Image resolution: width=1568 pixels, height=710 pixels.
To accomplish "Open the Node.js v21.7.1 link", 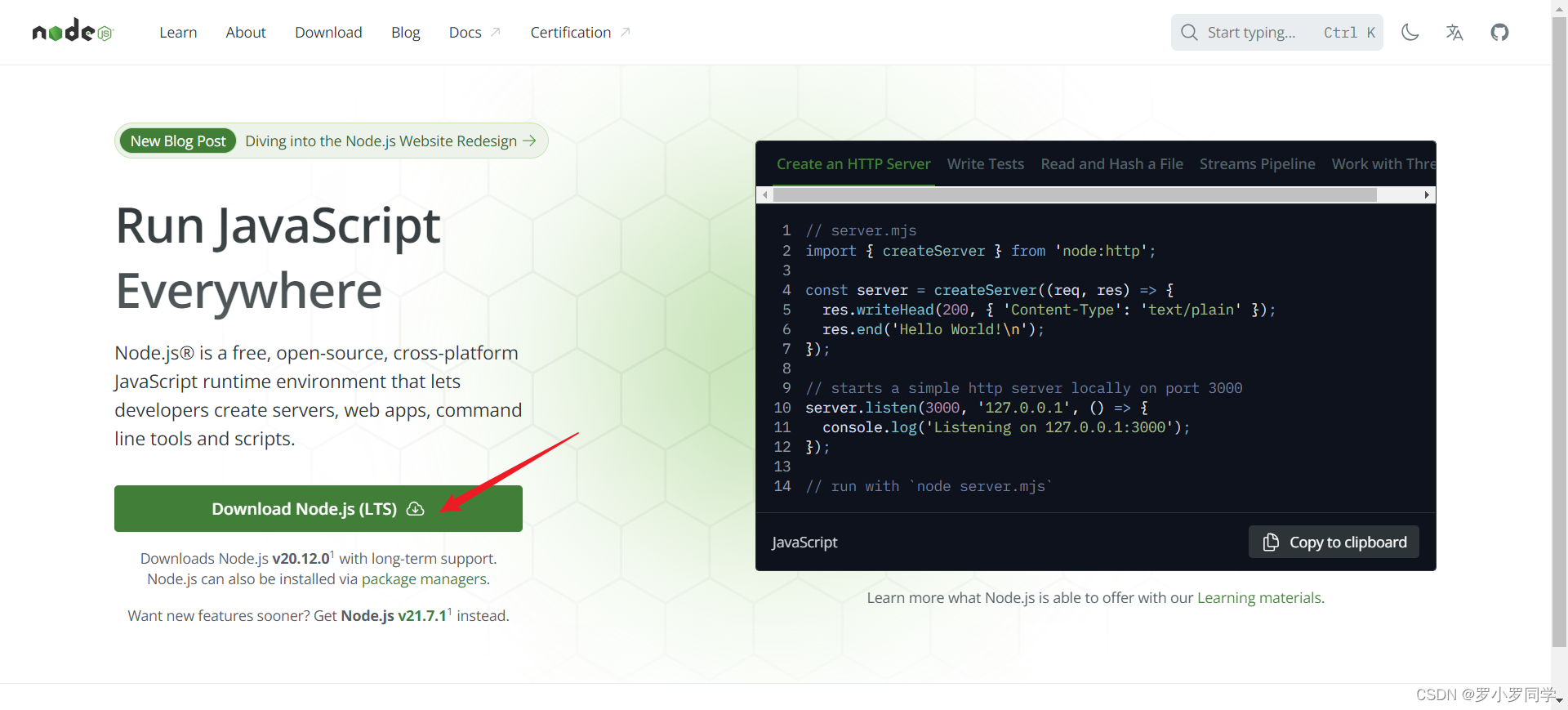I will click(x=394, y=615).
